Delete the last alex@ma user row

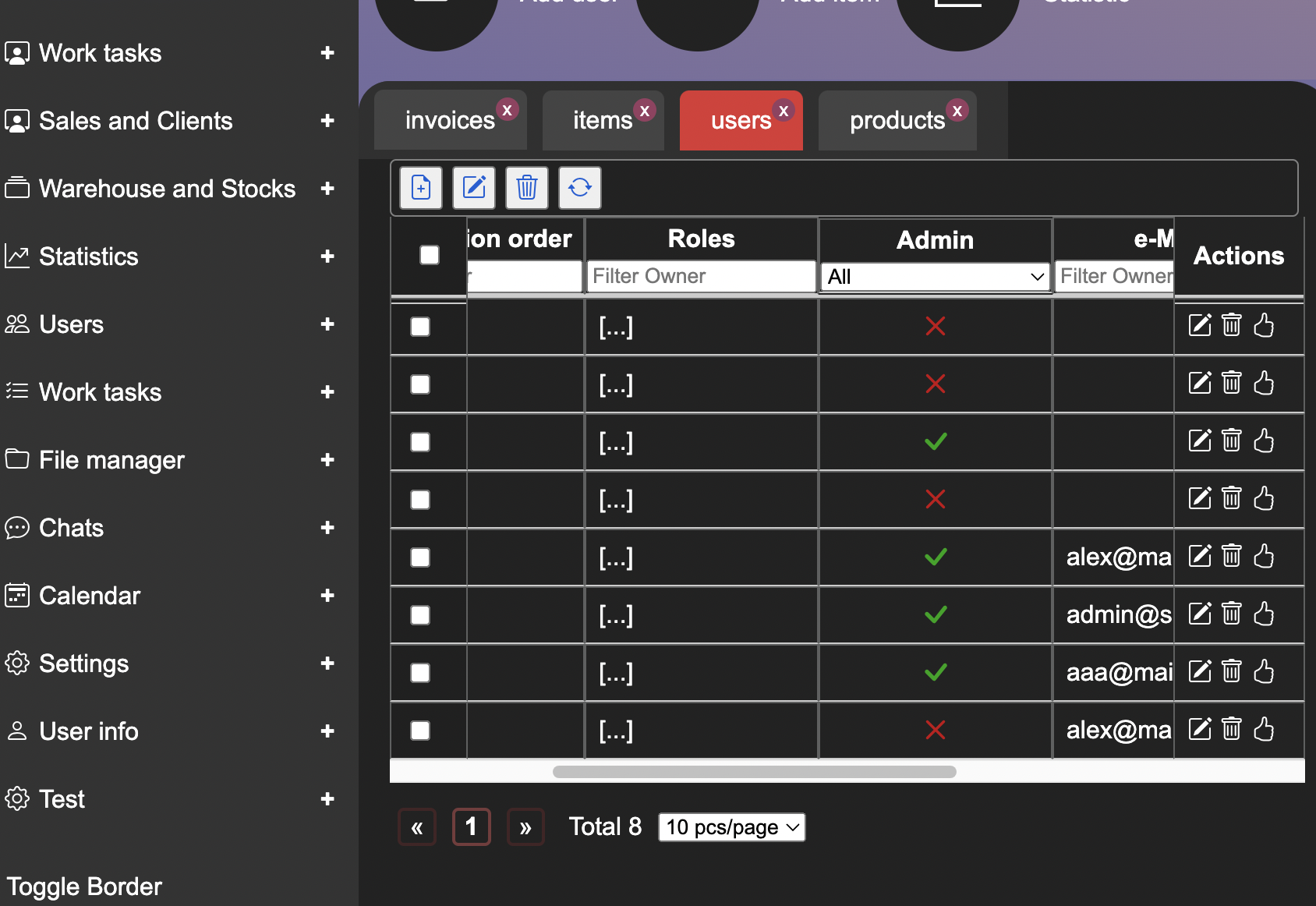[x=1232, y=729]
